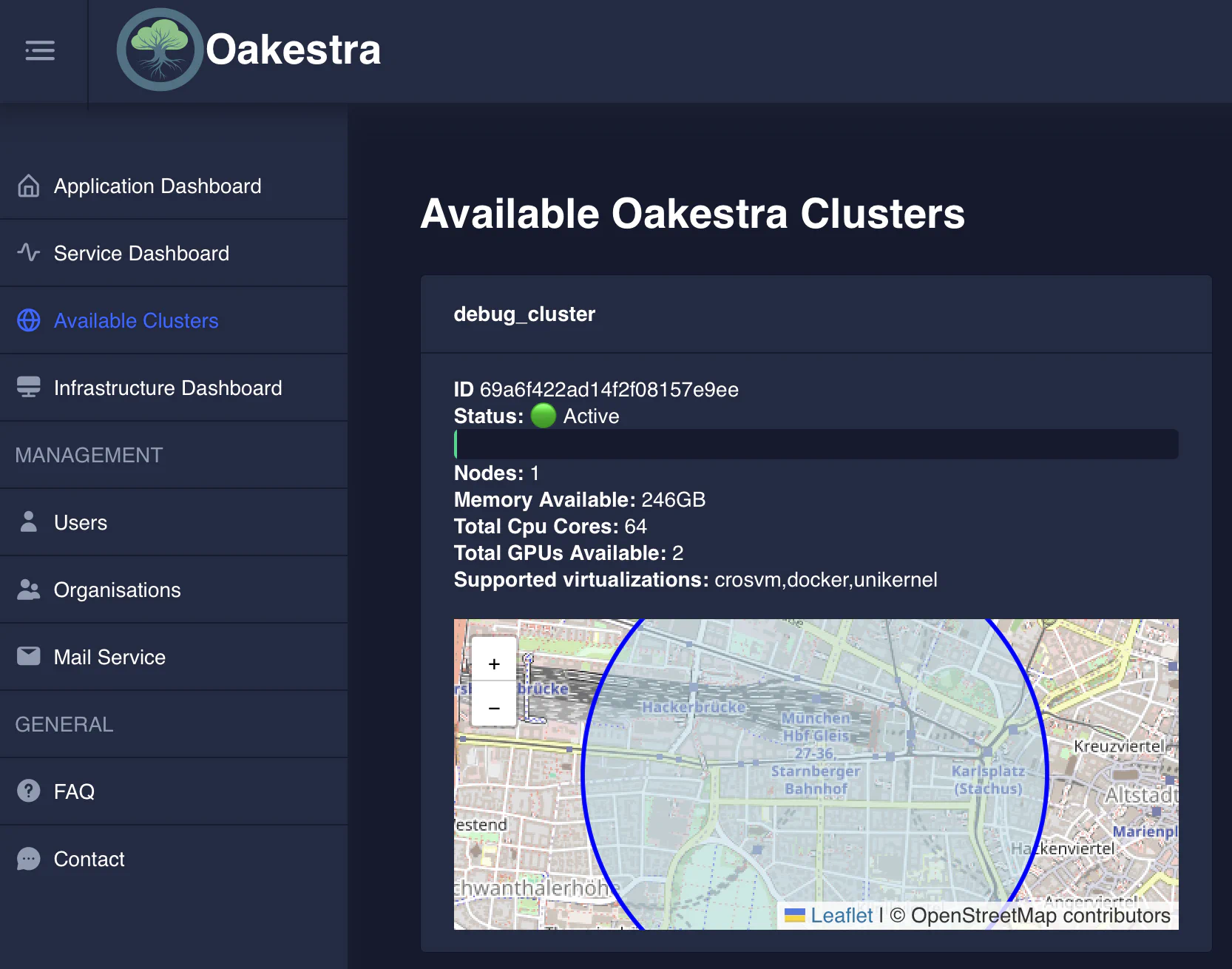Screen dimensions: 1232x969
Task: Open the Infrastructure Dashboard page
Action: click(168, 388)
